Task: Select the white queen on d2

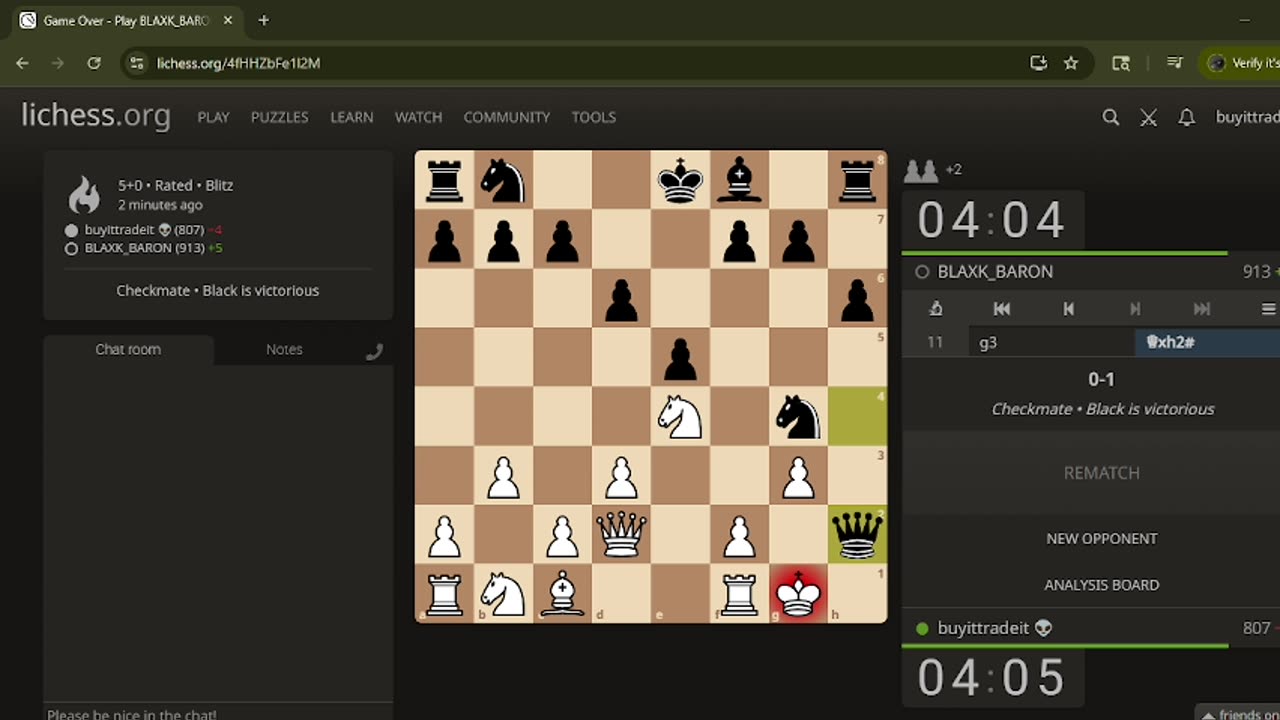Action: pos(621,535)
